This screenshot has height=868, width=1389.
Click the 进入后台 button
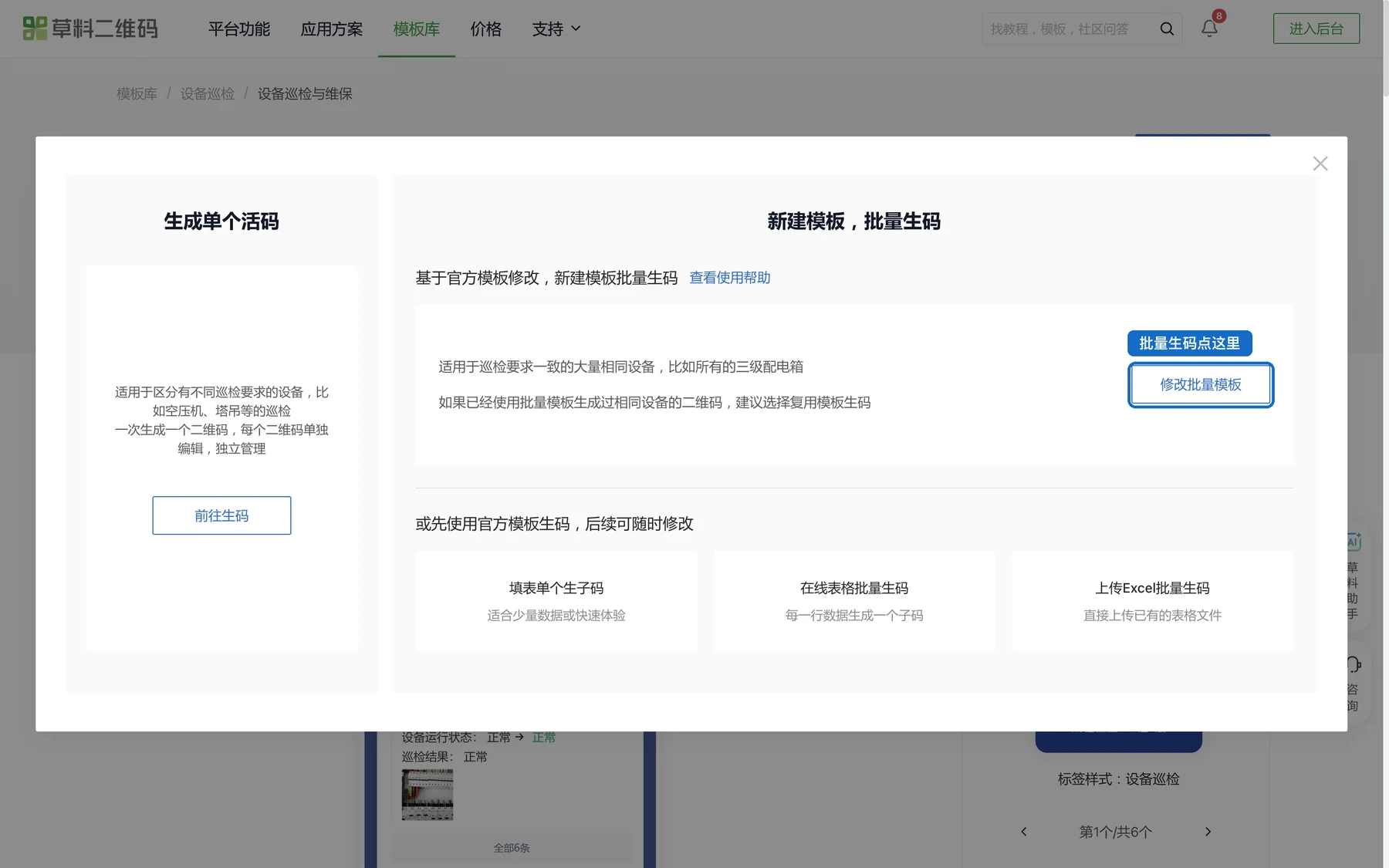pos(1316,29)
